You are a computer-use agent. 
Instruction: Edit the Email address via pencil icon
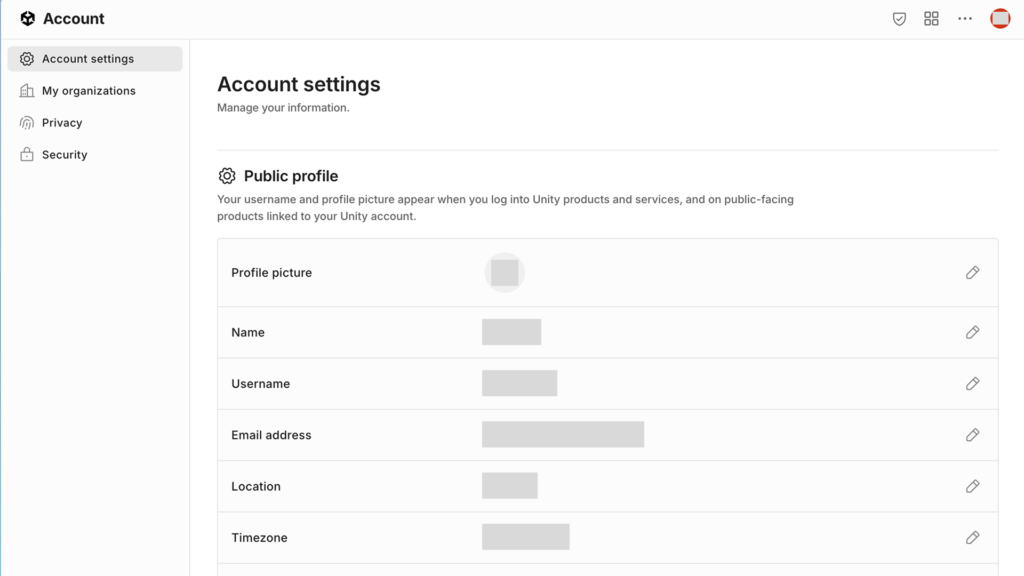(972, 435)
